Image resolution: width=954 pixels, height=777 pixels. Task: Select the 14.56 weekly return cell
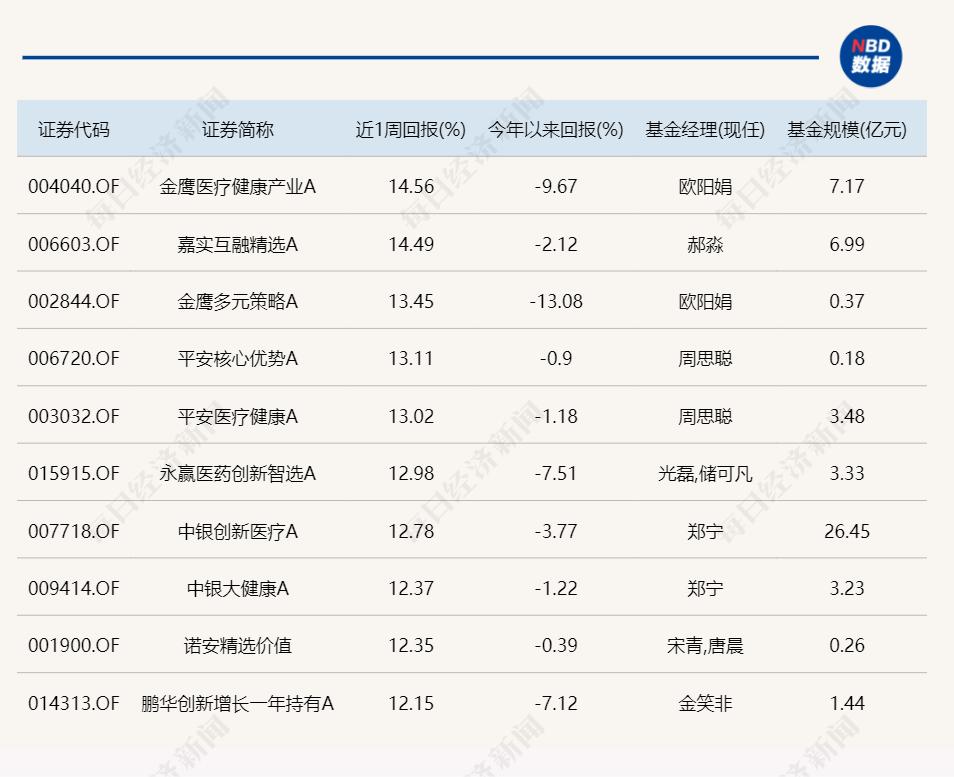tap(411, 187)
